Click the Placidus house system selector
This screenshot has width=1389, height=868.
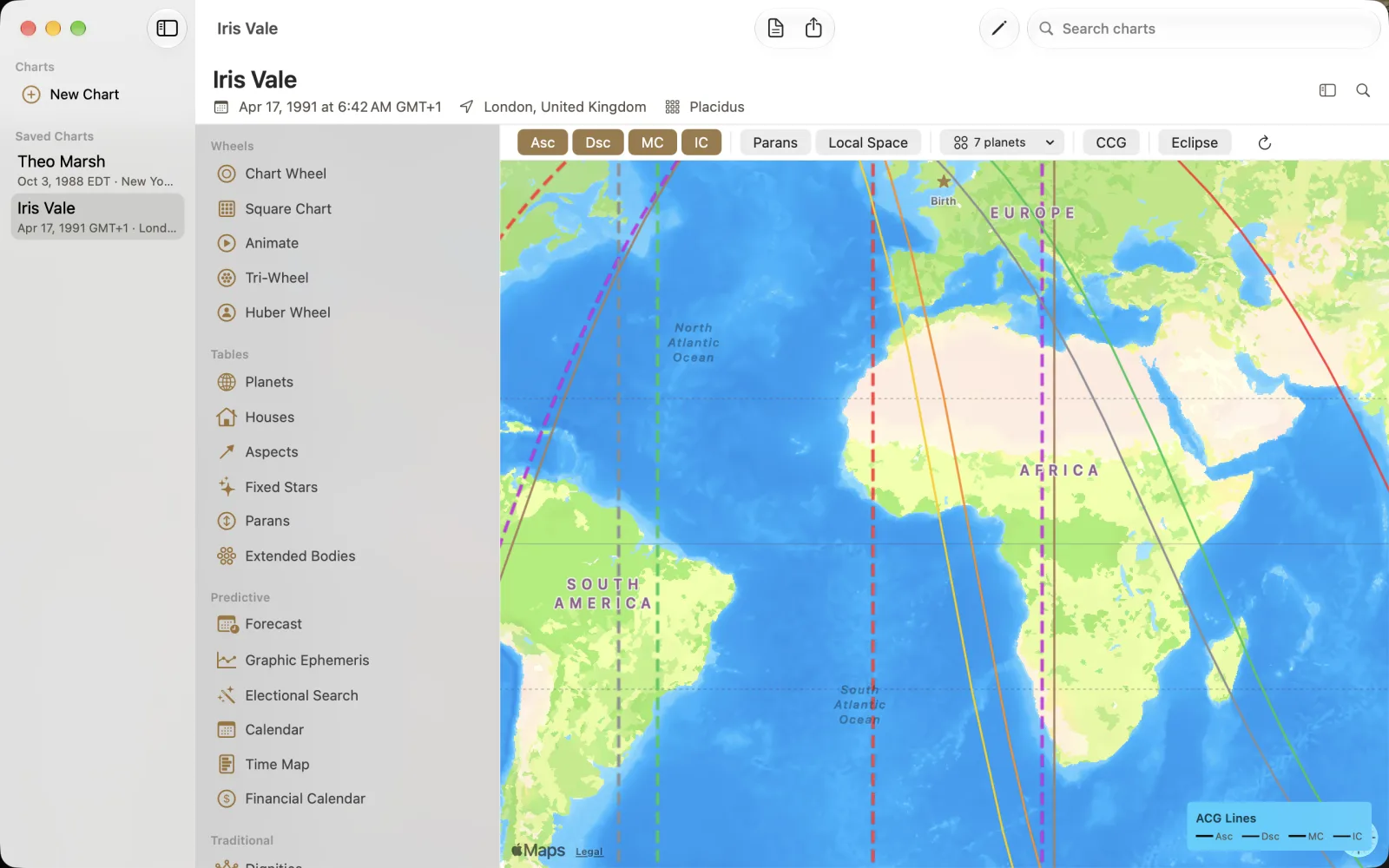pyautogui.click(x=705, y=107)
